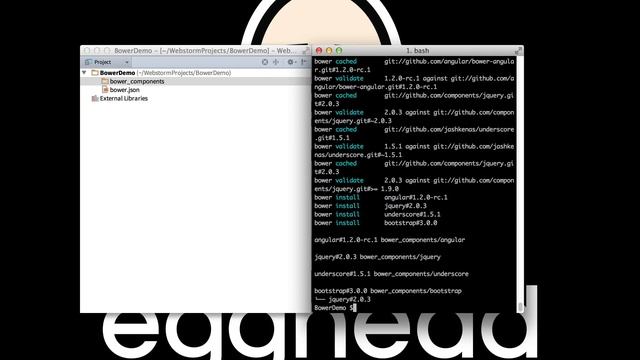Click the bash terminal fullscreen arrows icon
This screenshot has height=360, width=640.
point(518,51)
